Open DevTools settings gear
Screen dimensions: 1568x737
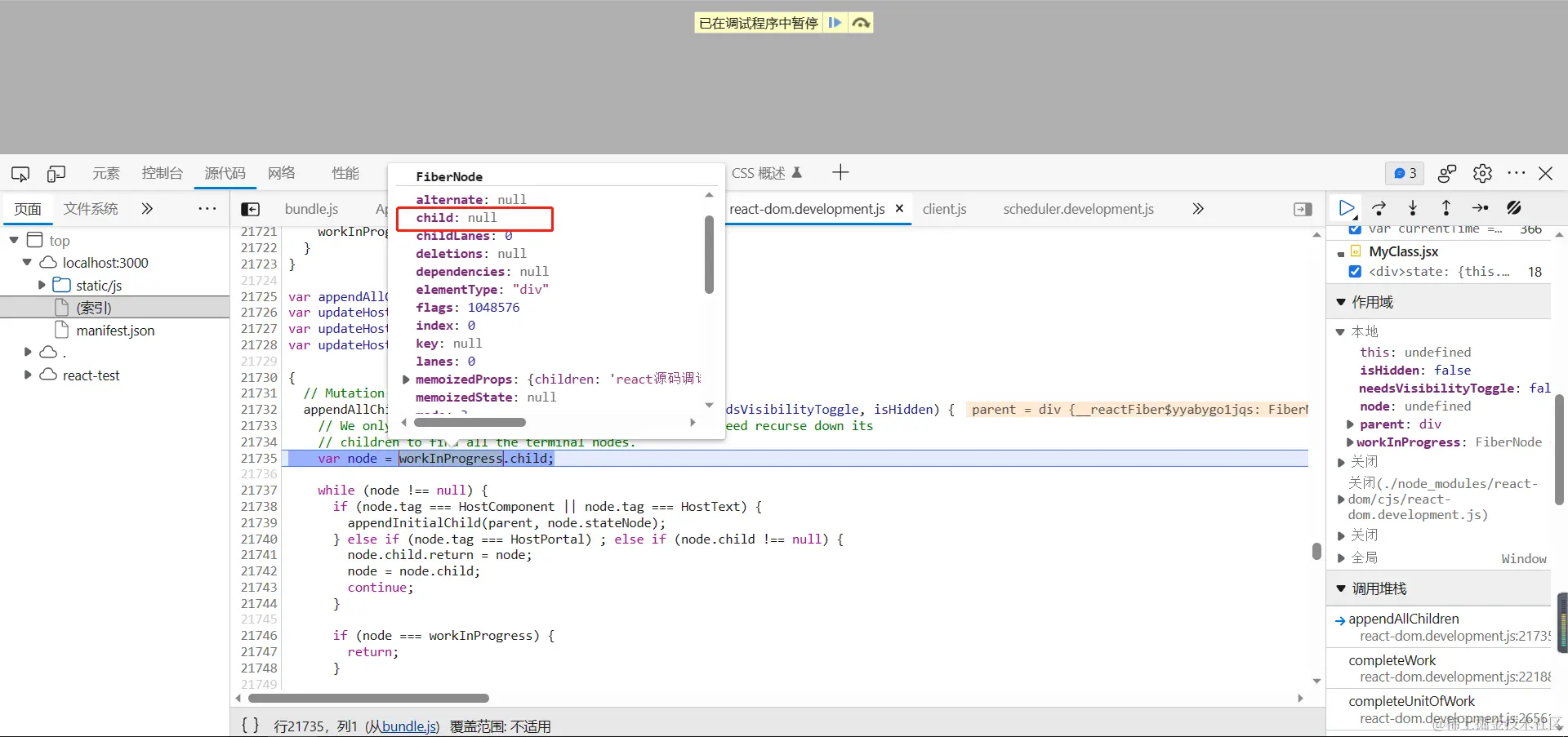click(1482, 173)
